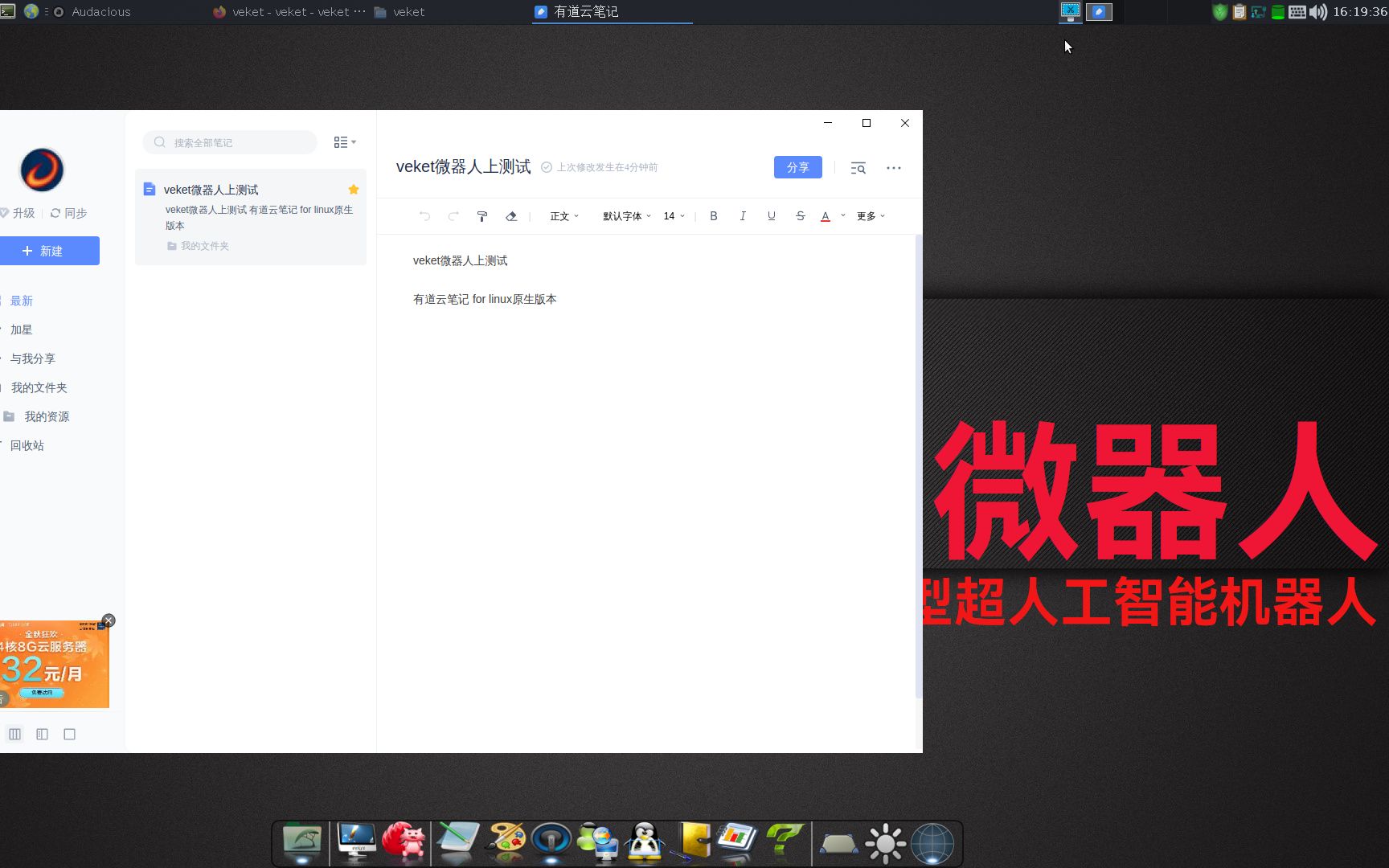
Task: Click the green disk cylinder tray icon
Action: point(1277,12)
